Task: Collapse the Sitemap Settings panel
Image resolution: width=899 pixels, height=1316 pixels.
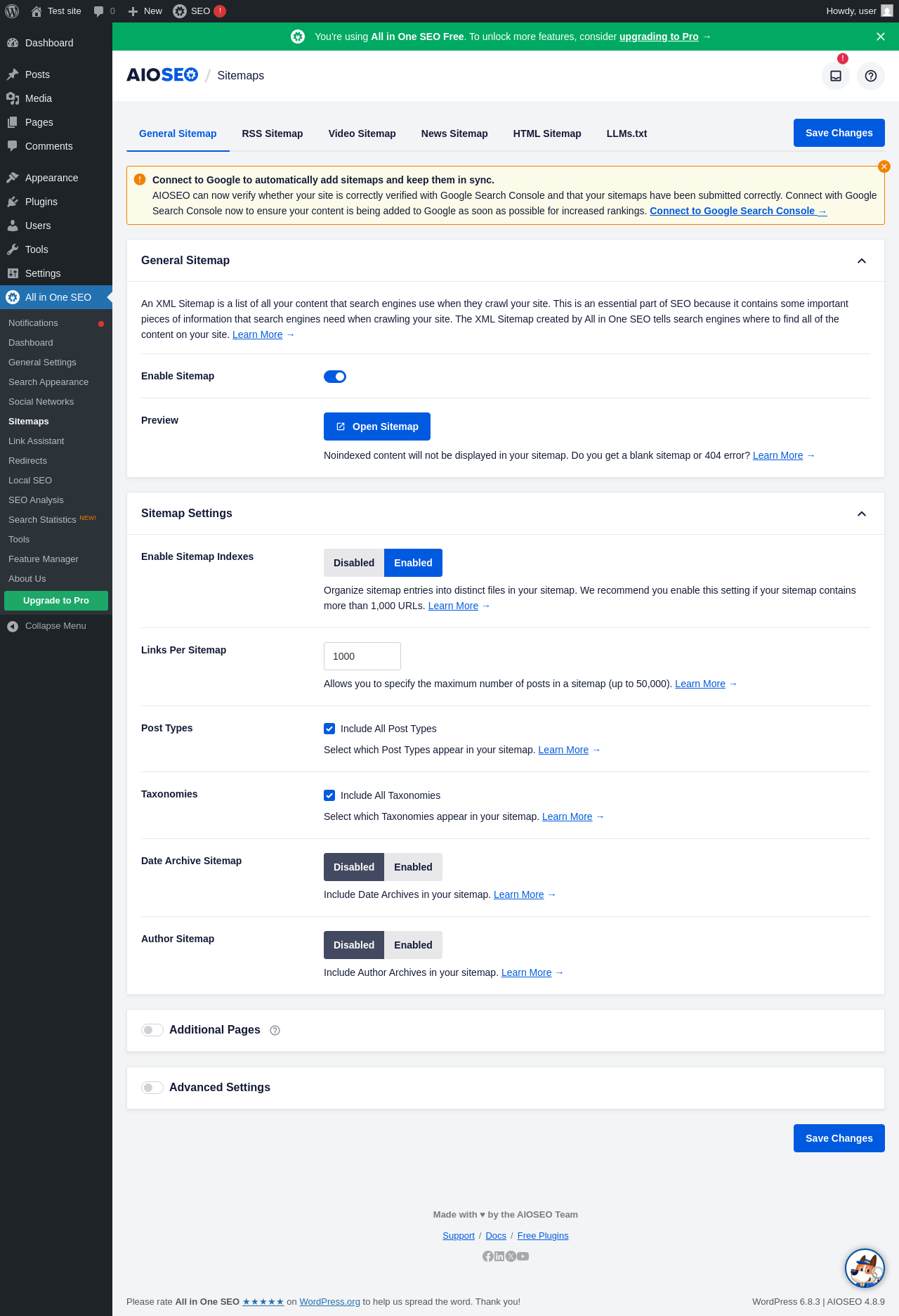Action: coord(862,514)
